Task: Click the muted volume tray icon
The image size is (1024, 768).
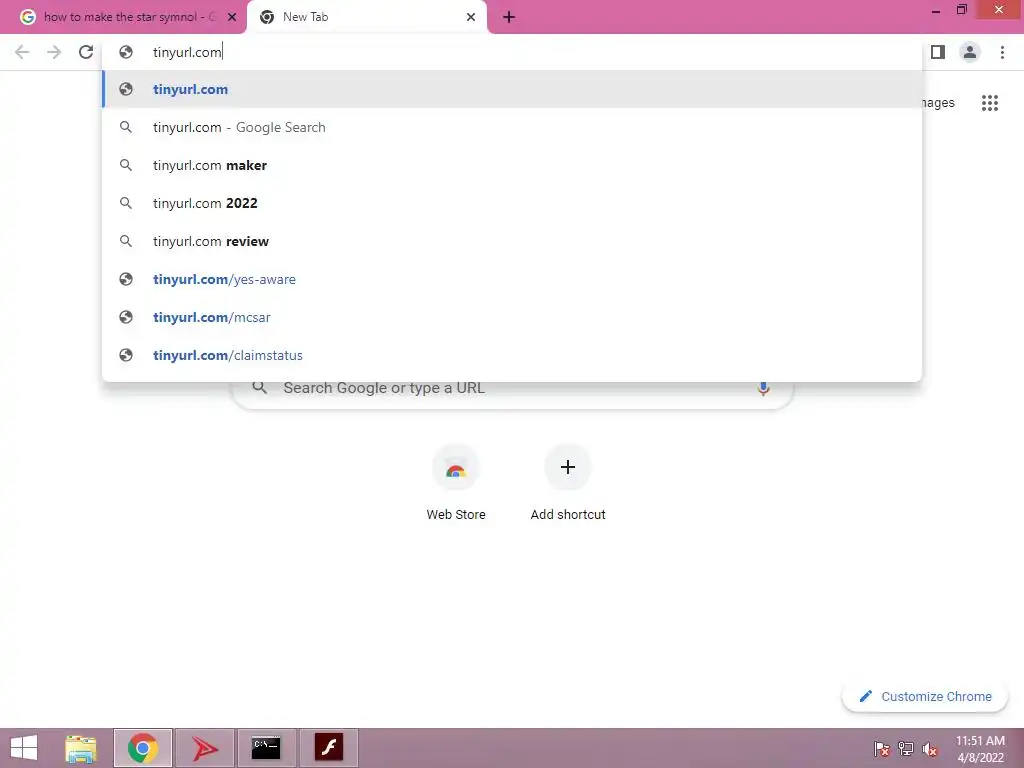Action: (x=930, y=748)
